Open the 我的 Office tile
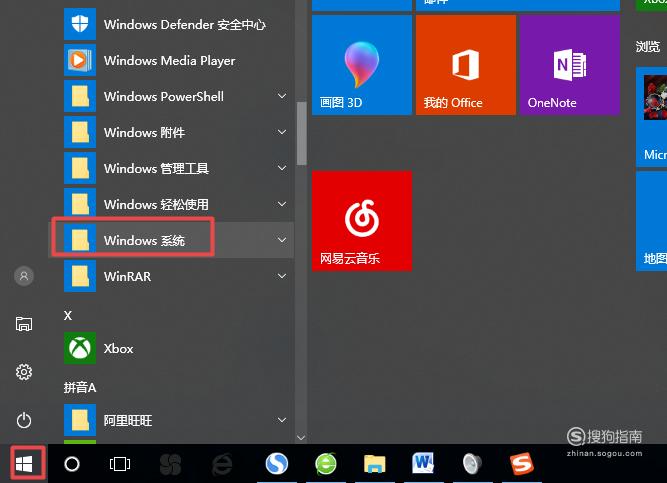The height and width of the screenshot is (483, 667). coord(466,65)
